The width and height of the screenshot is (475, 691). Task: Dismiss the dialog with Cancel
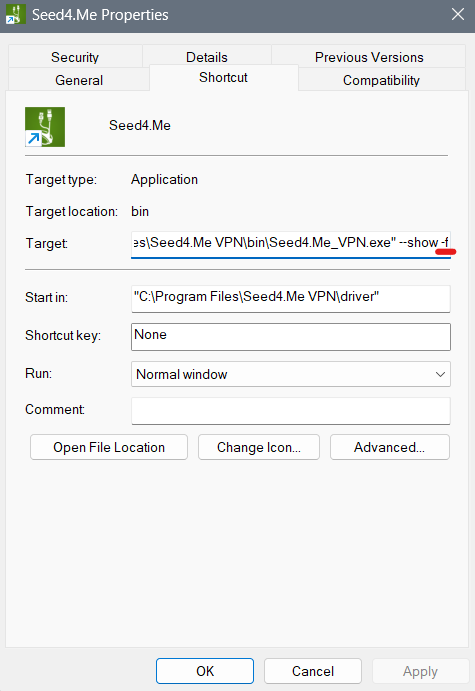pos(313,671)
